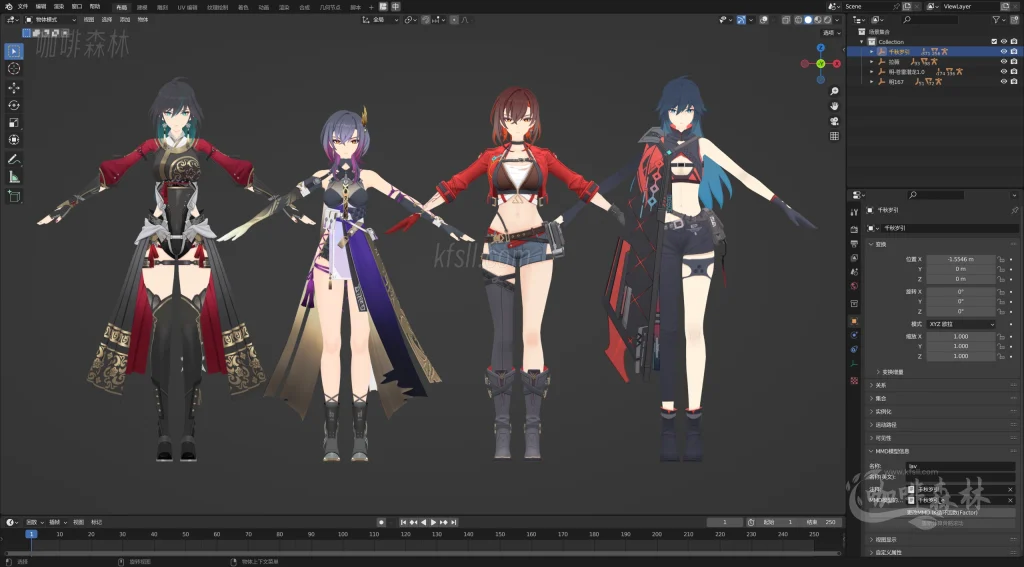This screenshot has height=567, width=1024.
Task: Toggle camera view with the camera icon
Action: (834, 121)
